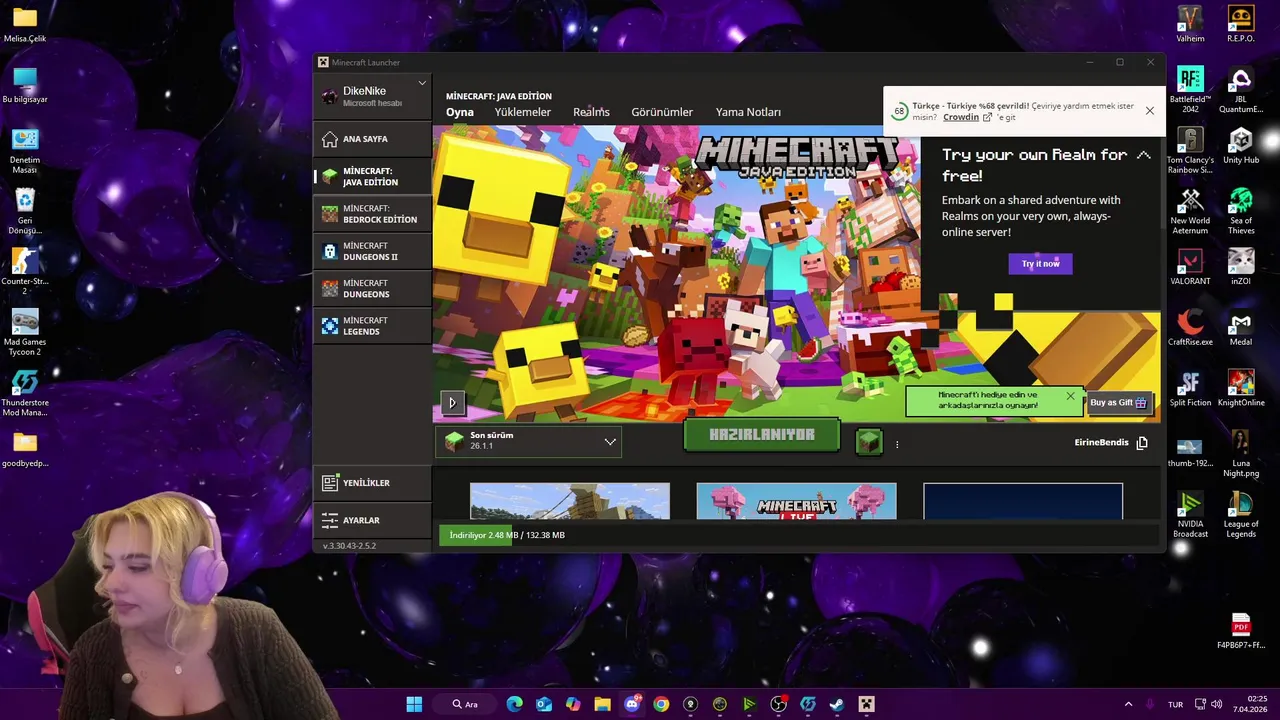Open League of Legends desktop shortcut

click(1241, 514)
